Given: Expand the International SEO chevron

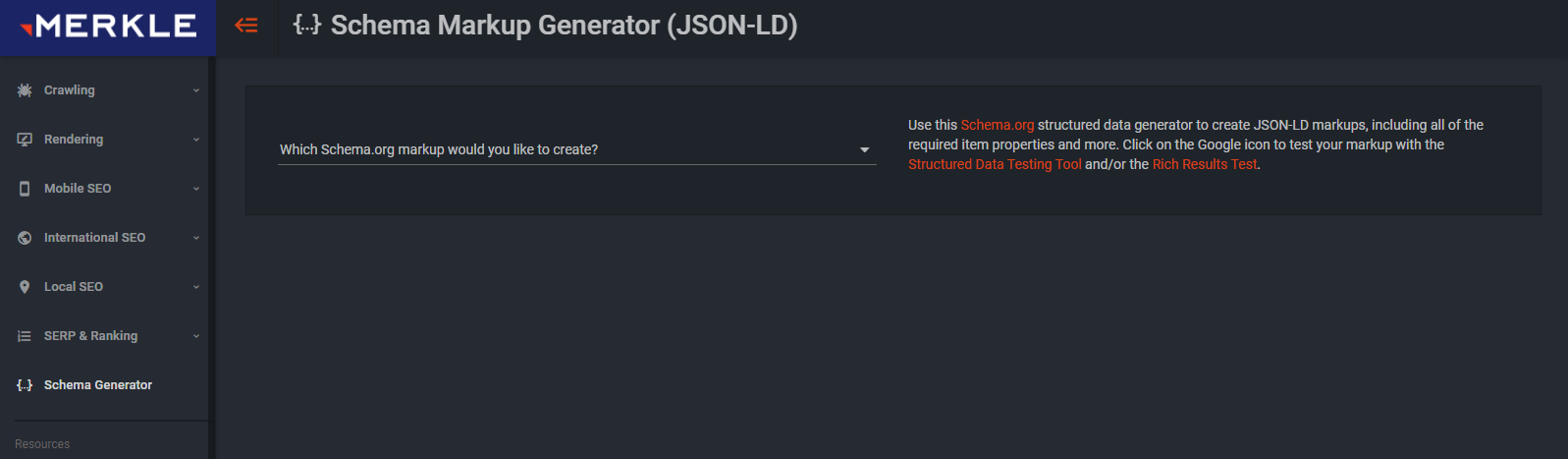Looking at the screenshot, I should point(196,238).
